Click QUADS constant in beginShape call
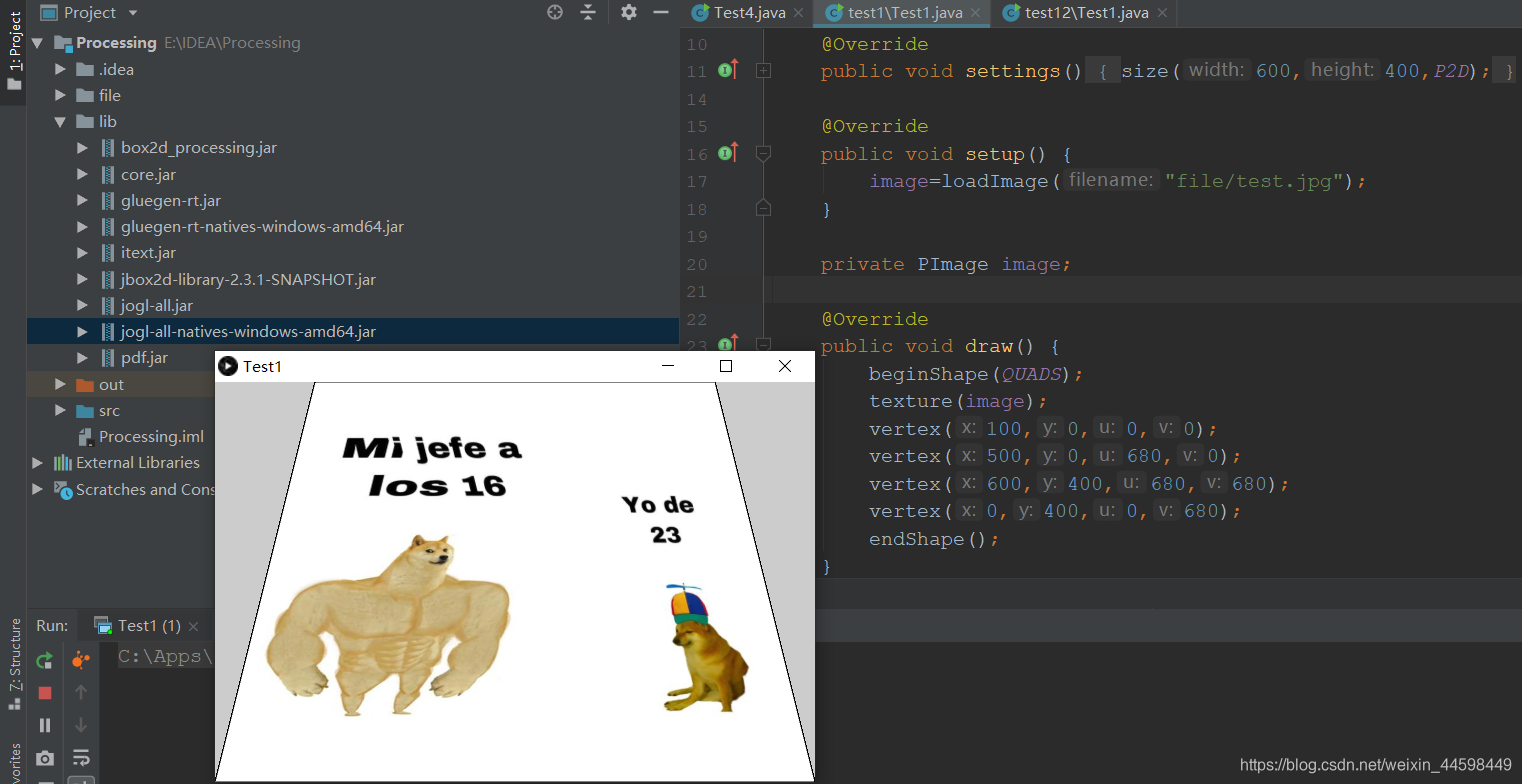 [x=1031, y=374]
